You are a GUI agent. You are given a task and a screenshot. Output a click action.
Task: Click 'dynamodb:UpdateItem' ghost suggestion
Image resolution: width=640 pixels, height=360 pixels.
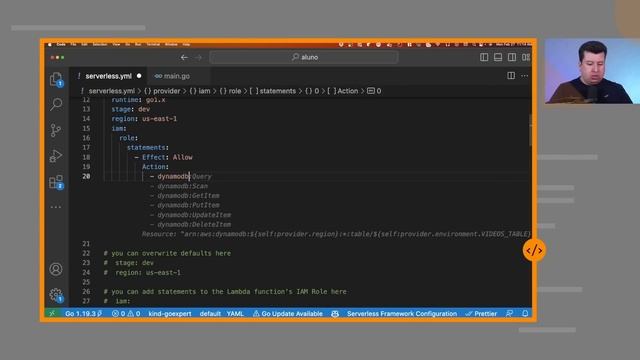pos(194,215)
